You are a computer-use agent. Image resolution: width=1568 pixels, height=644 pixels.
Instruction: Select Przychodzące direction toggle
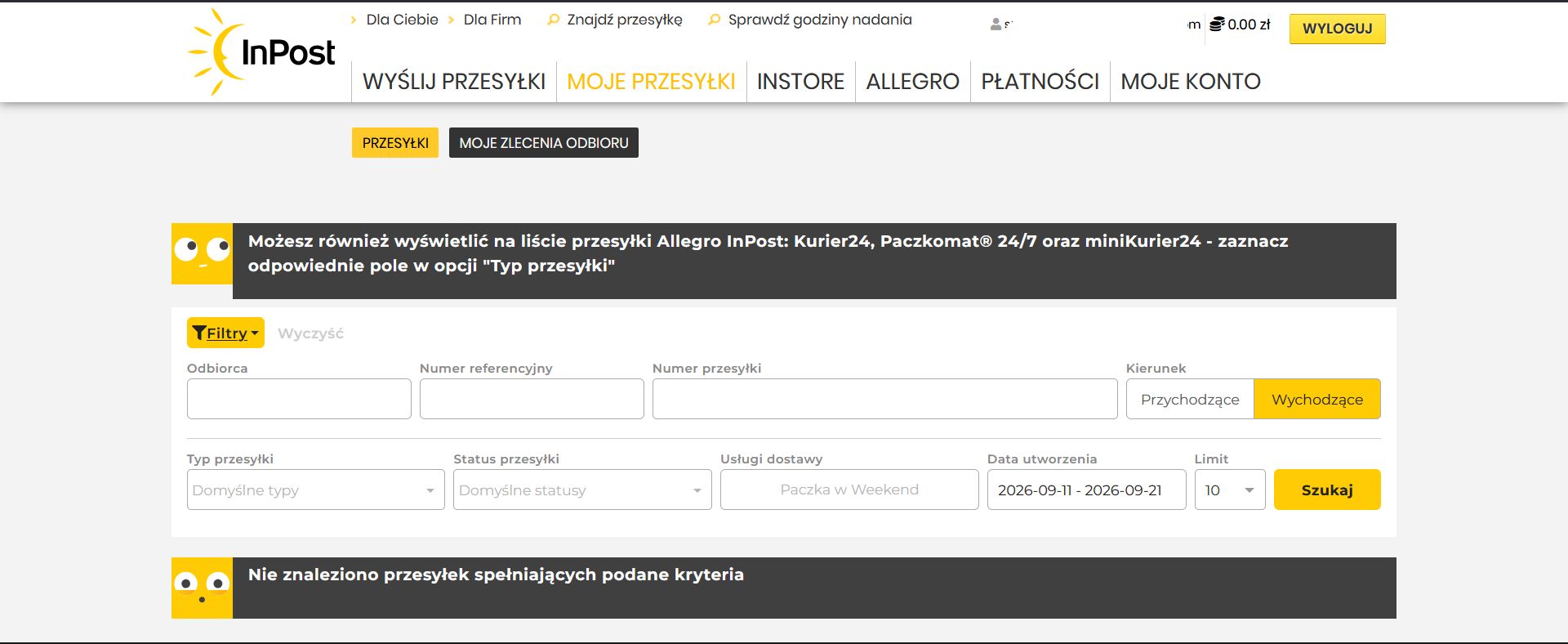click(1190, 399)
